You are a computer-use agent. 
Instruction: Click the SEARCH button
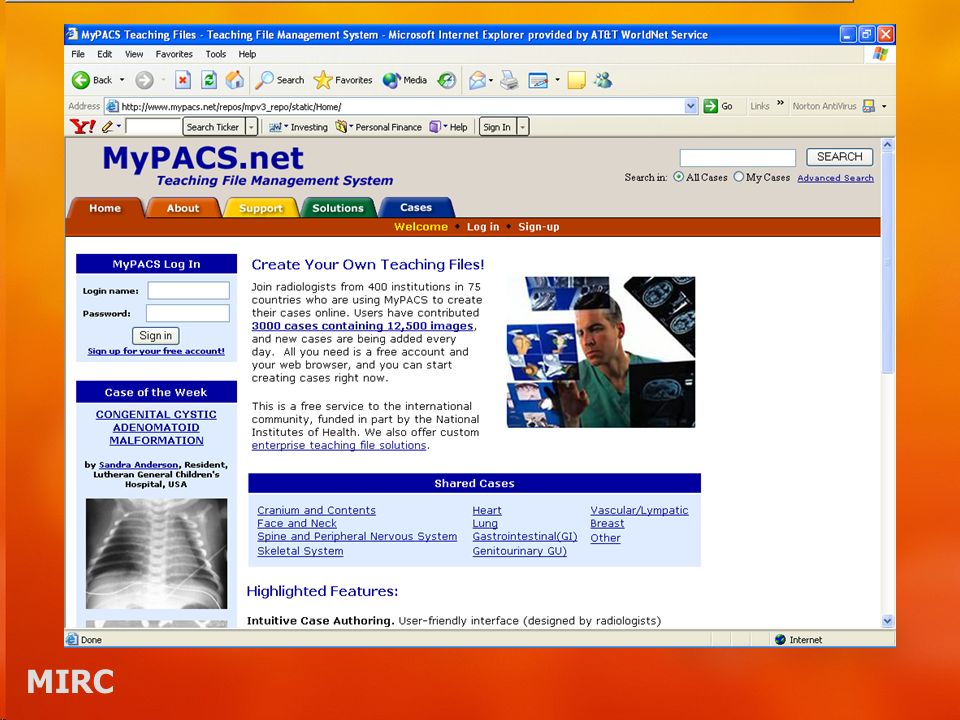click(839, 157)
